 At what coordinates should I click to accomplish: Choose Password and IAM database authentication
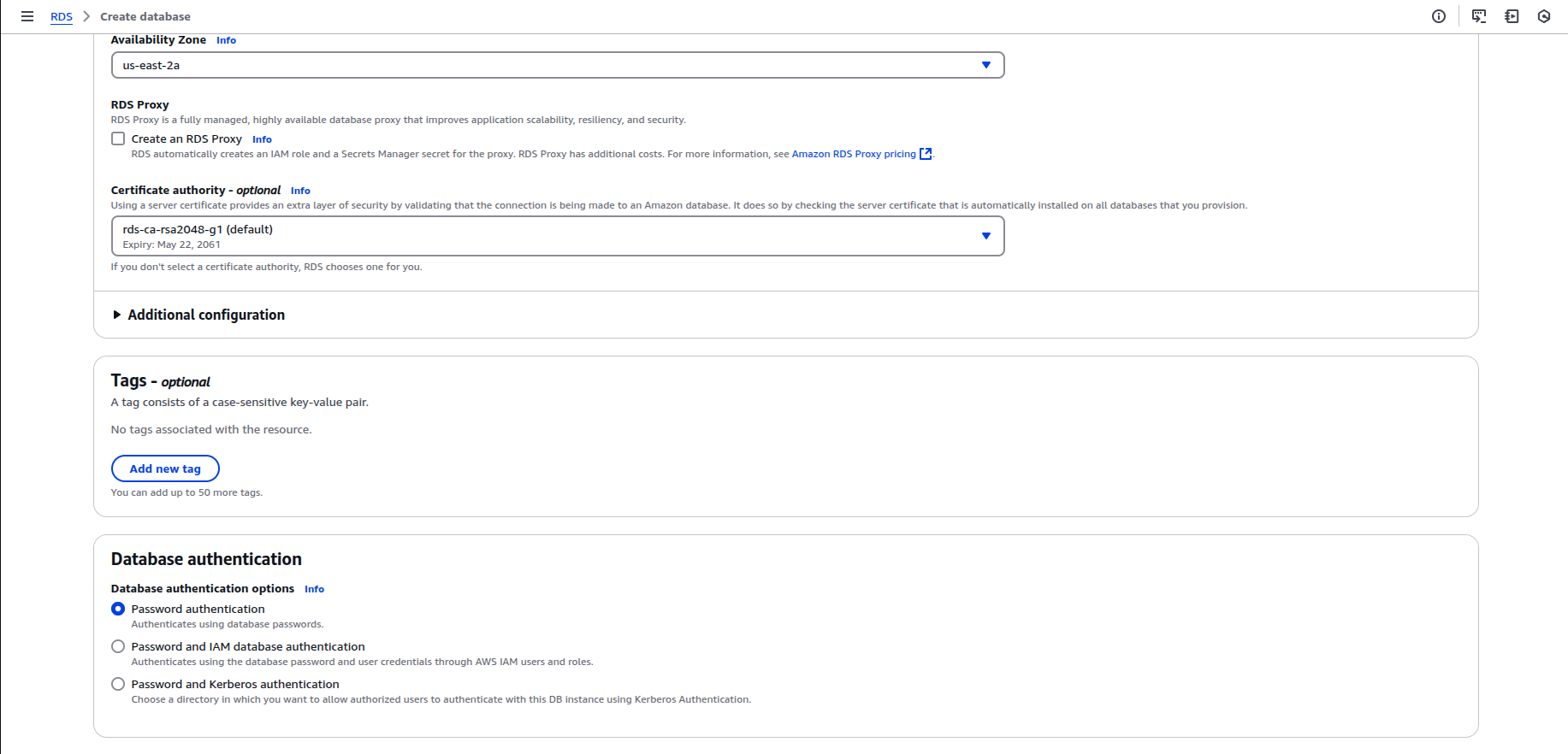click(118, 646)
